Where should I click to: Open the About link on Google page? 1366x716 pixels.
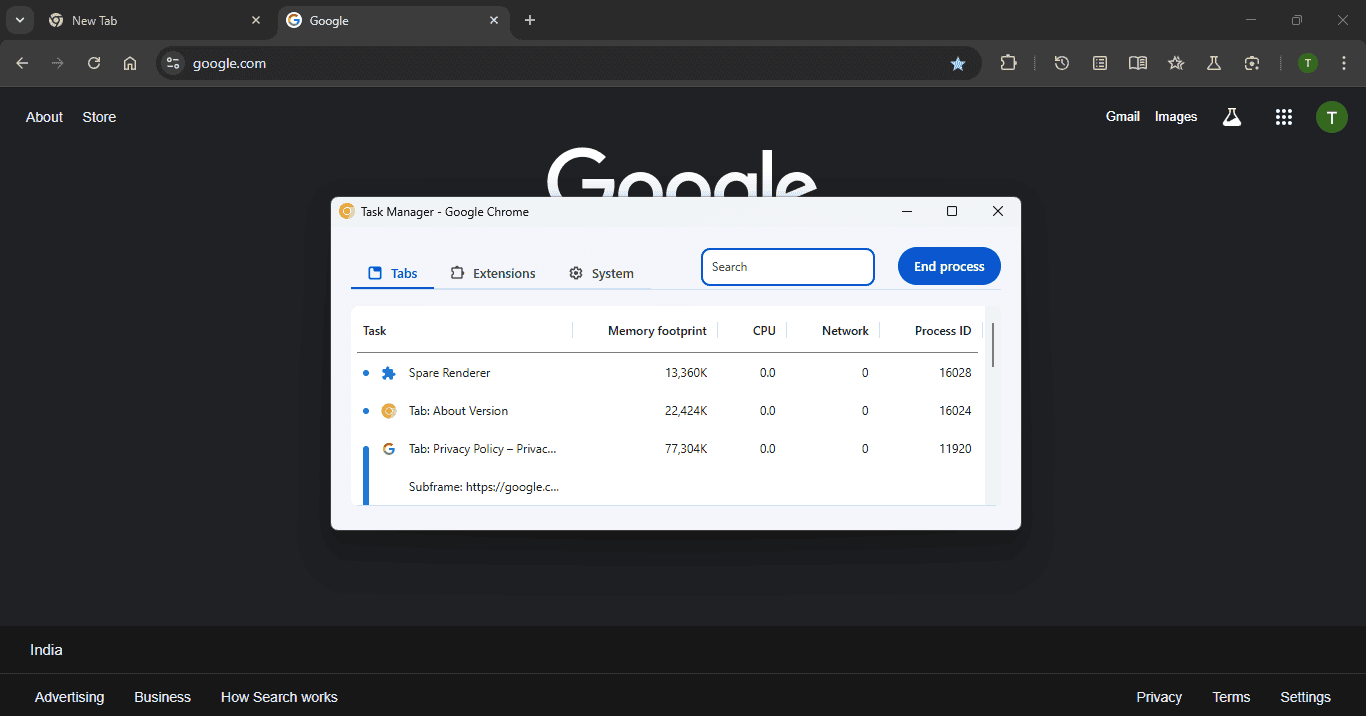click(44, 117)
